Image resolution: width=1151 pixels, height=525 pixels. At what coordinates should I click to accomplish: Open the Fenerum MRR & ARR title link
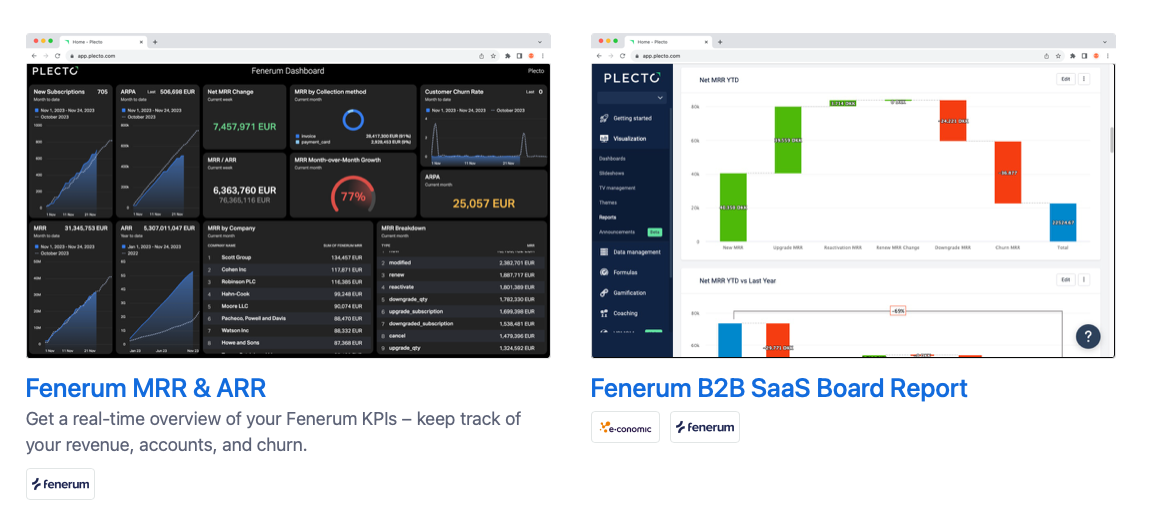pos(145,388)
